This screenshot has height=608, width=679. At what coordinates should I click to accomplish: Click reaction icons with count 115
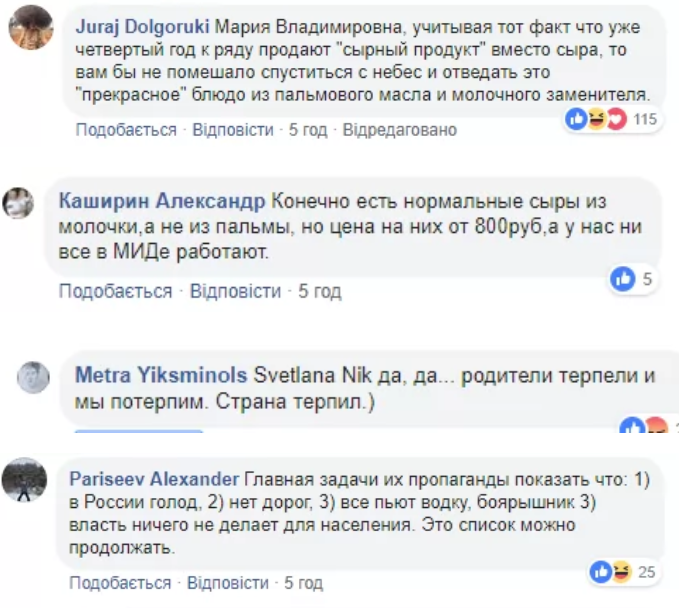609,120
